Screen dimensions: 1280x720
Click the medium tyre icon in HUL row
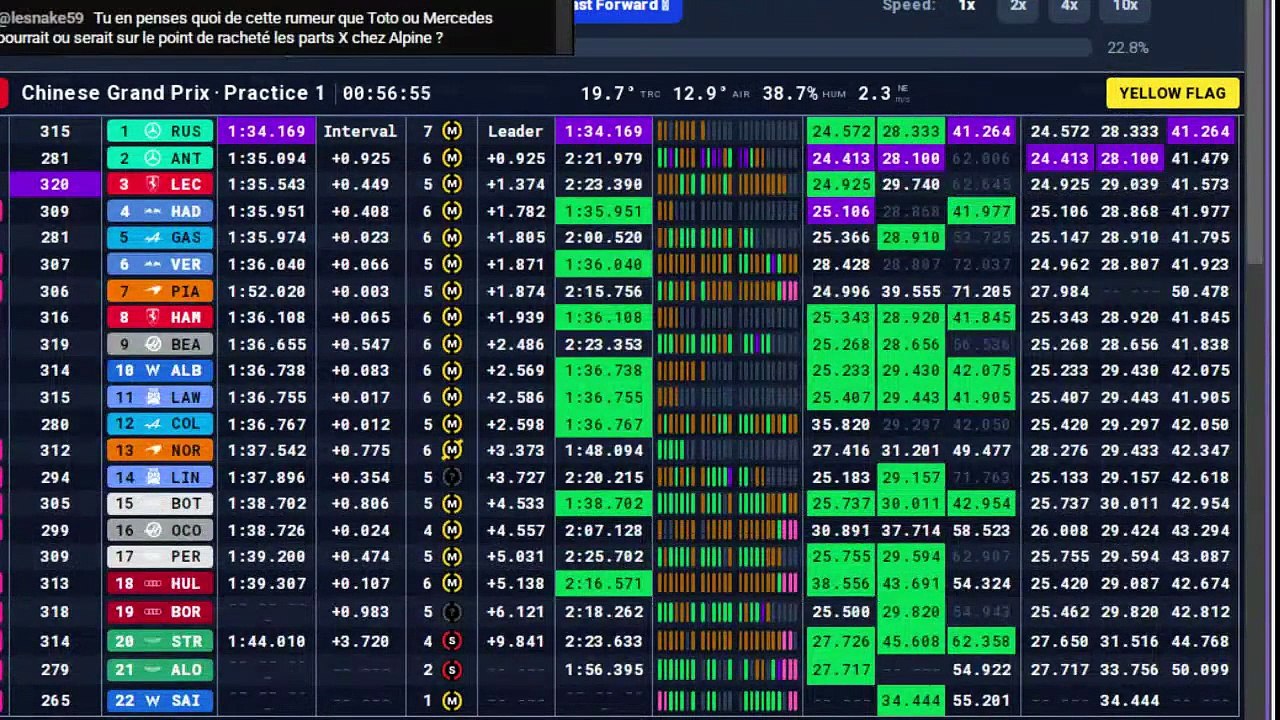click(452, 583)
